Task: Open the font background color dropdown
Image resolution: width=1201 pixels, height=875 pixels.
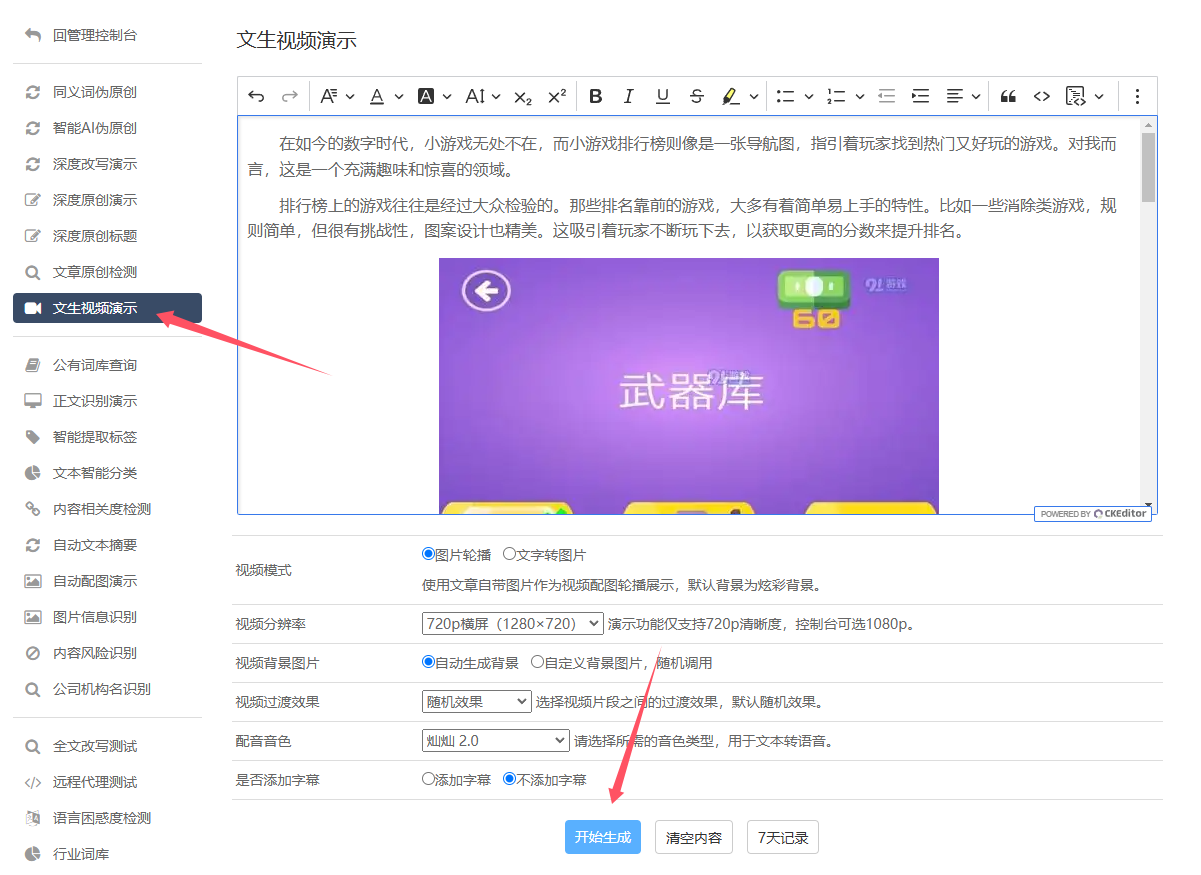Action: coord(433,96)
